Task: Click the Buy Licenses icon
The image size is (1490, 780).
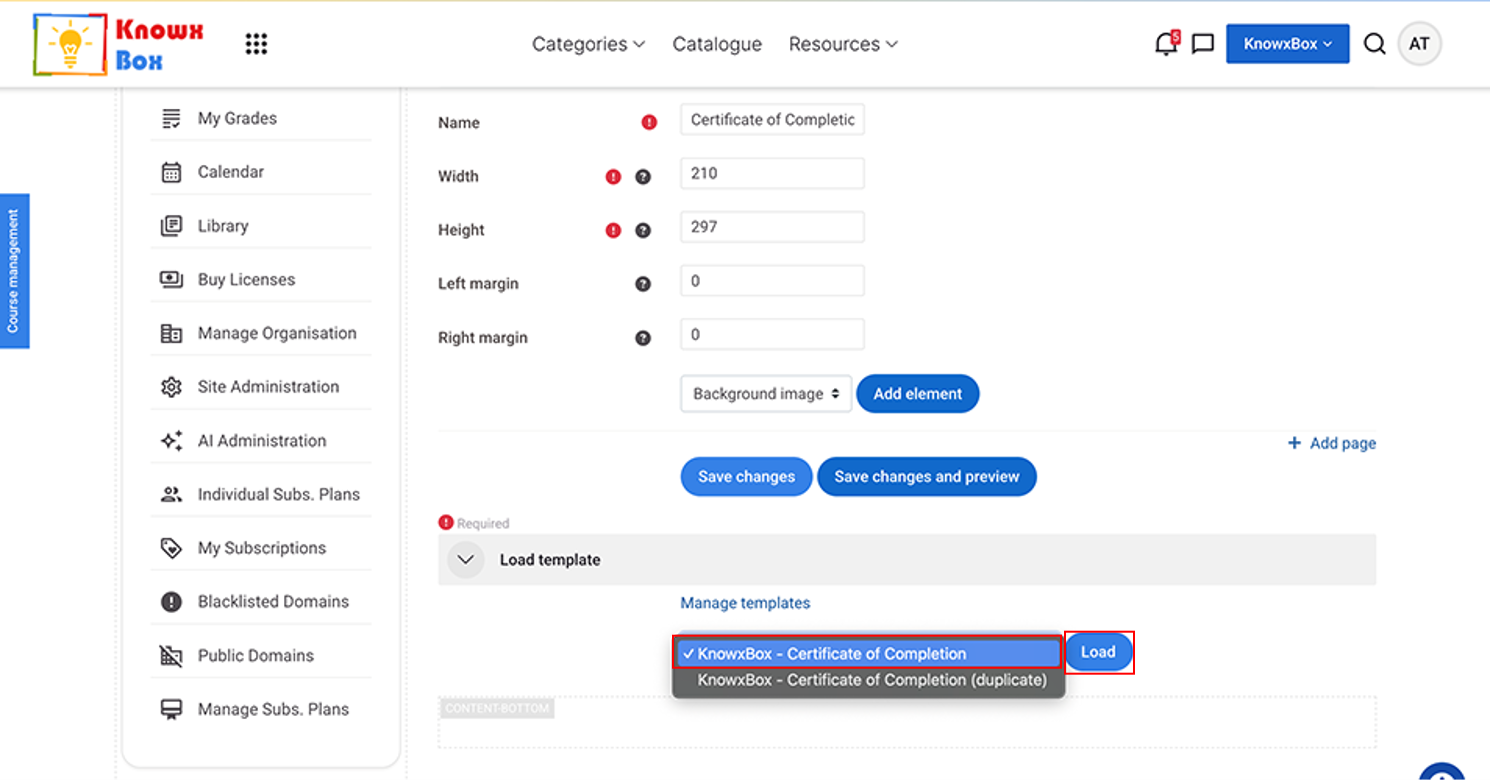Action: (x=171, y=280)
